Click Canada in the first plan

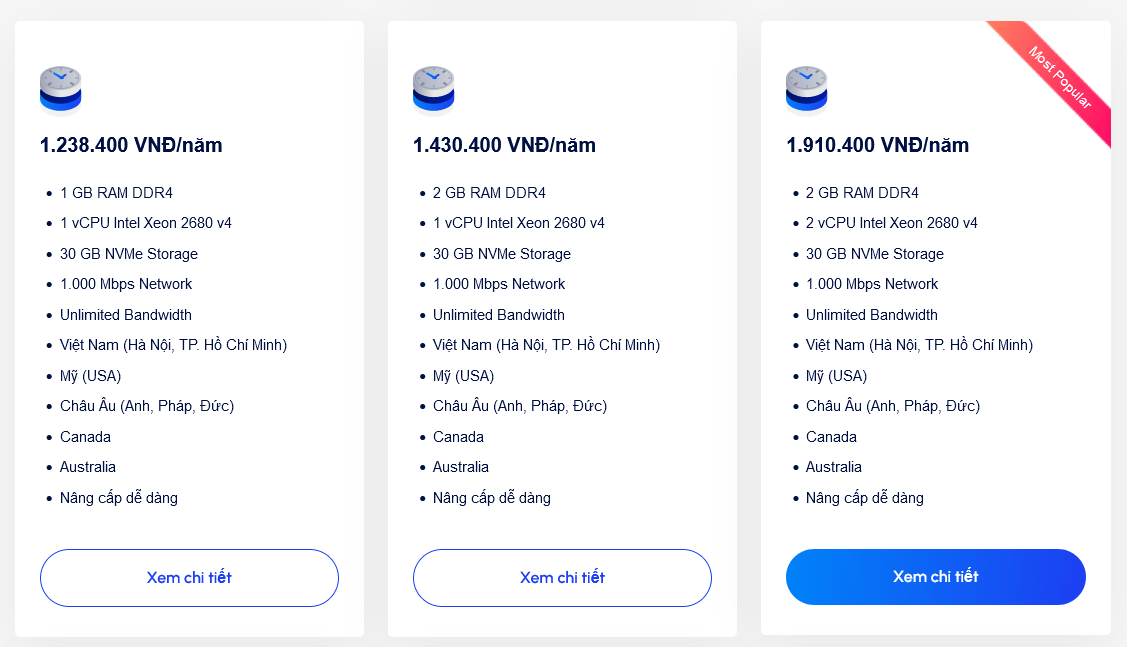pos(85,437)
